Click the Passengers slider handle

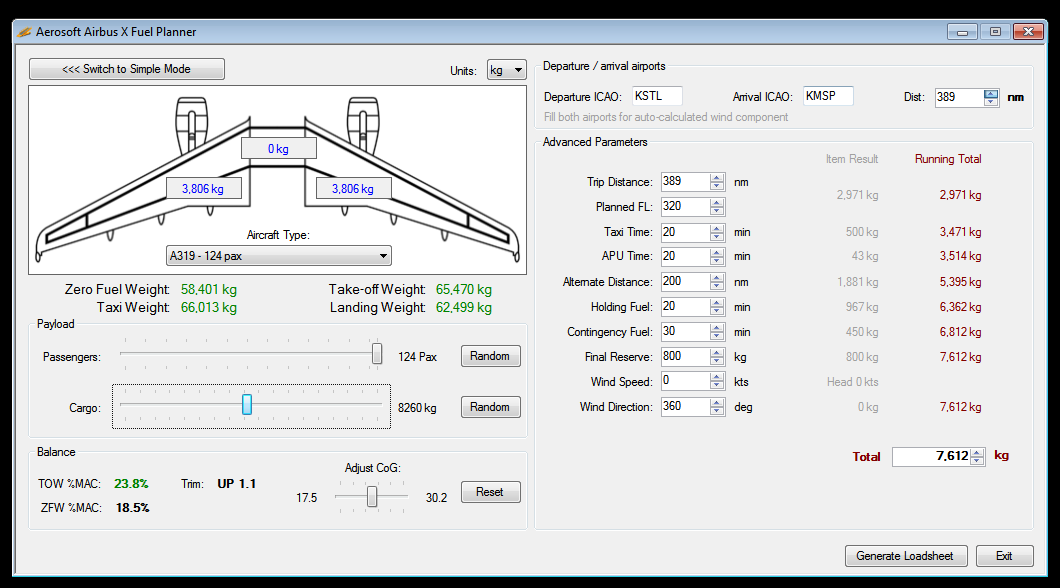pos(377,354)
